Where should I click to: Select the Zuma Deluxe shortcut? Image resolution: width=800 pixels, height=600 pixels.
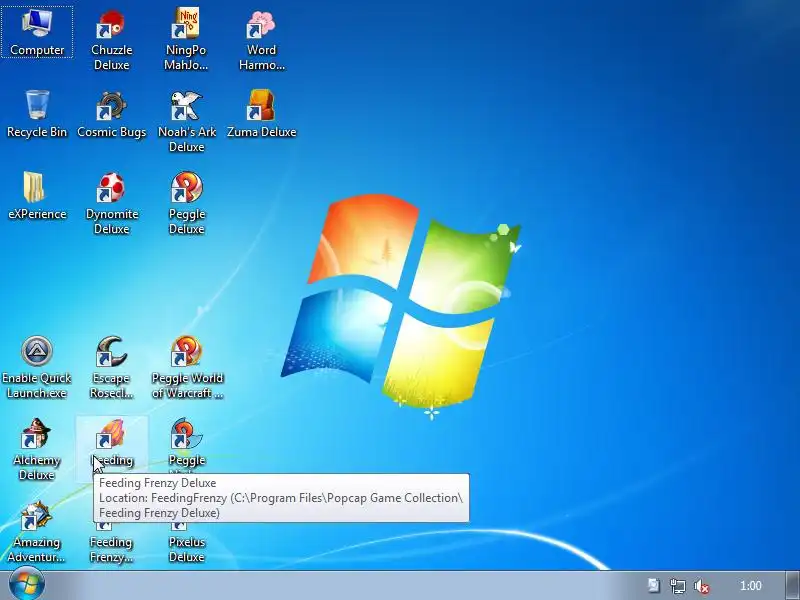coord(261,114)
